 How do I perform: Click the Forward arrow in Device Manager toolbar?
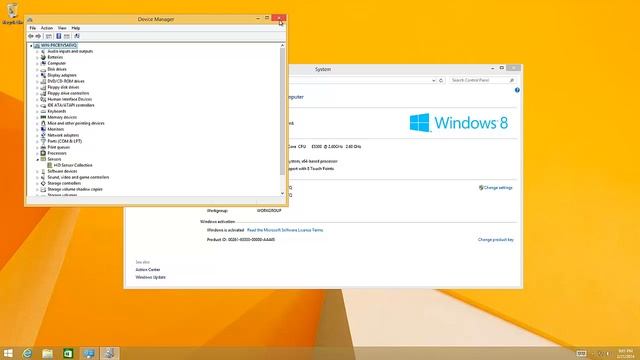[x=38, y=36]
